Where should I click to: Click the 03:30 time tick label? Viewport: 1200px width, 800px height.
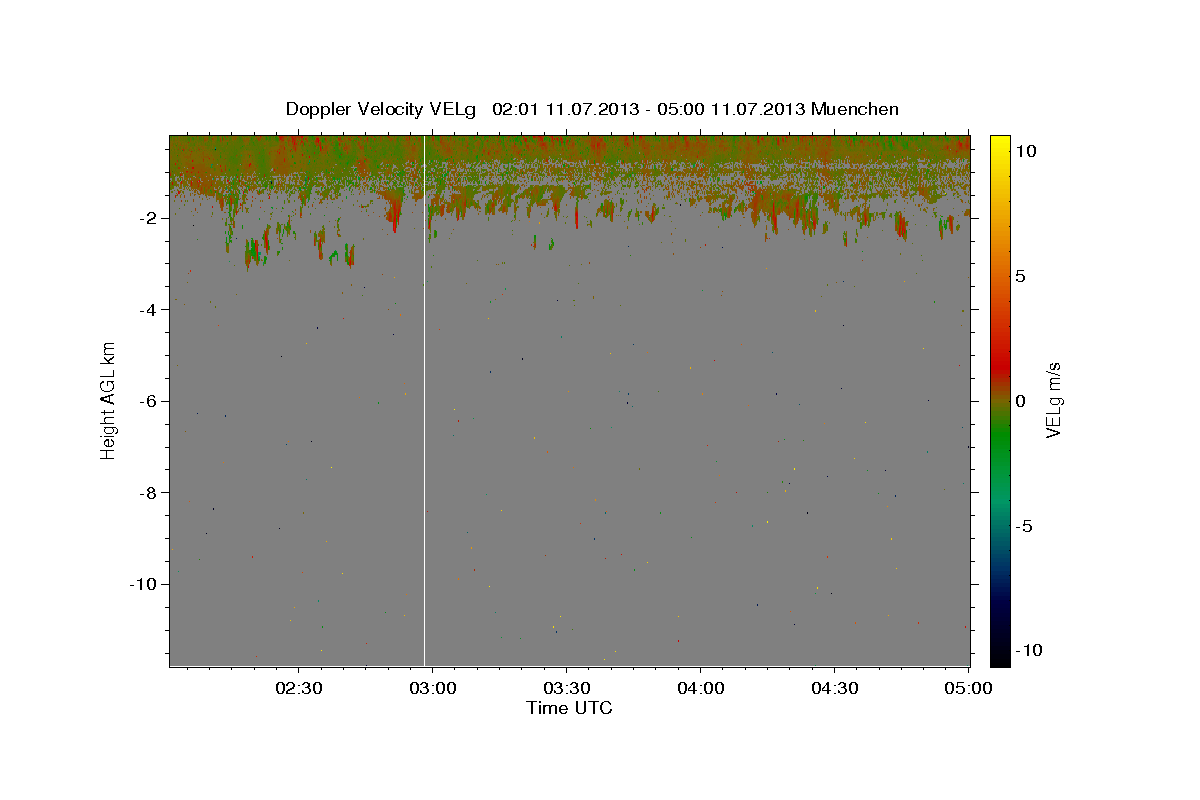click(x=567, y=689)
